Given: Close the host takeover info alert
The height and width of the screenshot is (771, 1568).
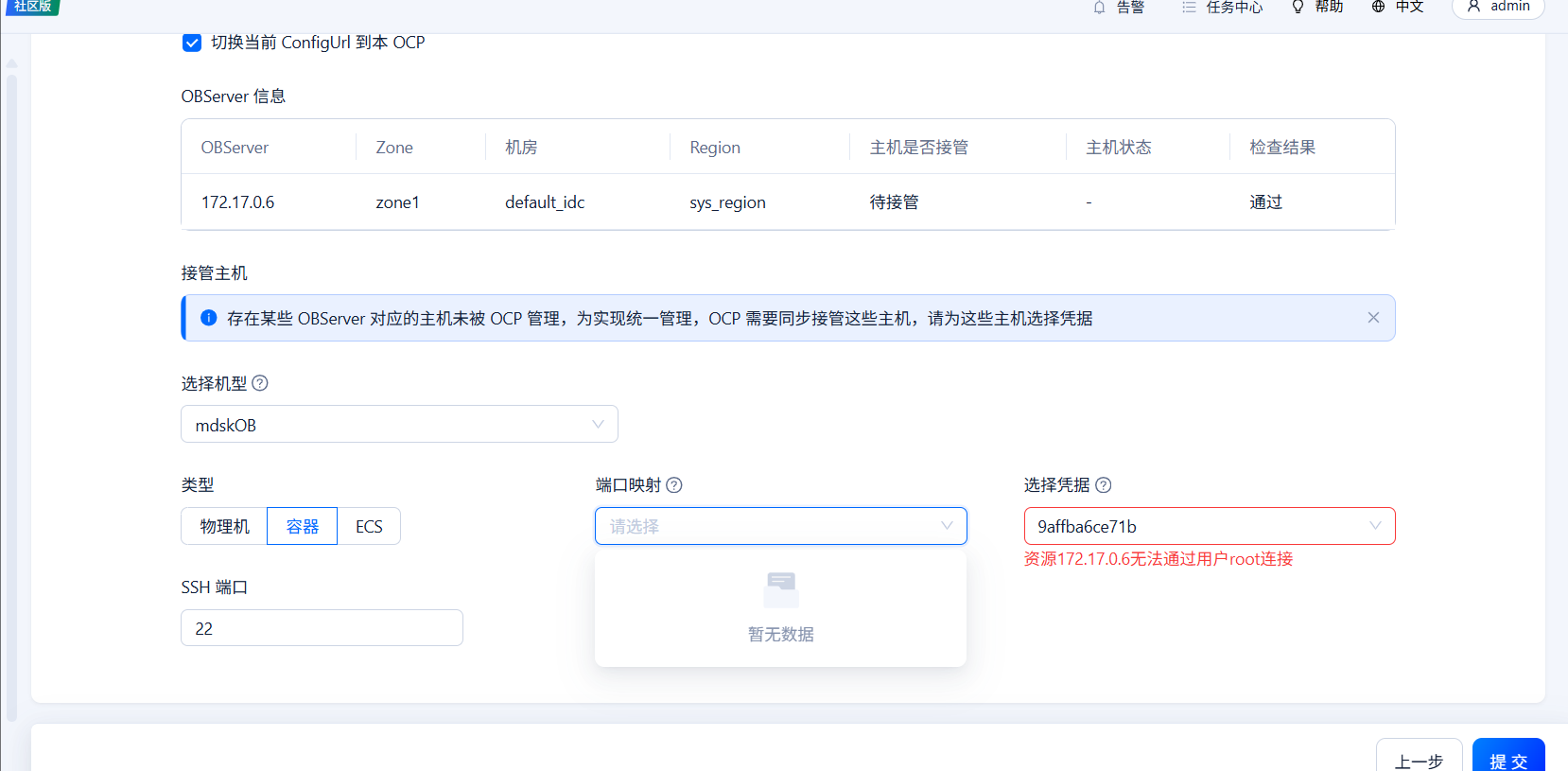Looking at the screenshot, I should pos(1373,318).
